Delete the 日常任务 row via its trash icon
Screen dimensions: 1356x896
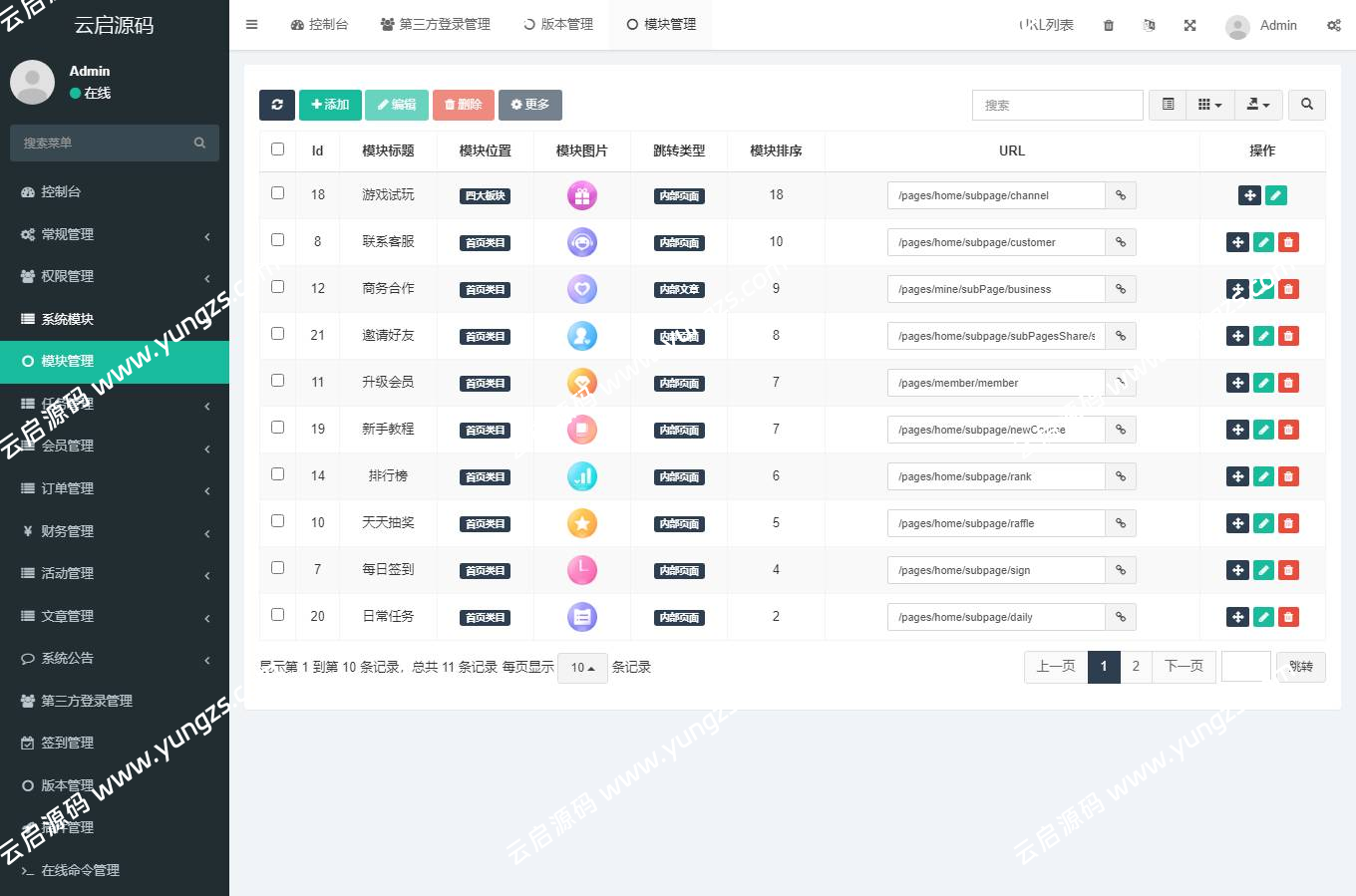click(x=1288, y=616)
